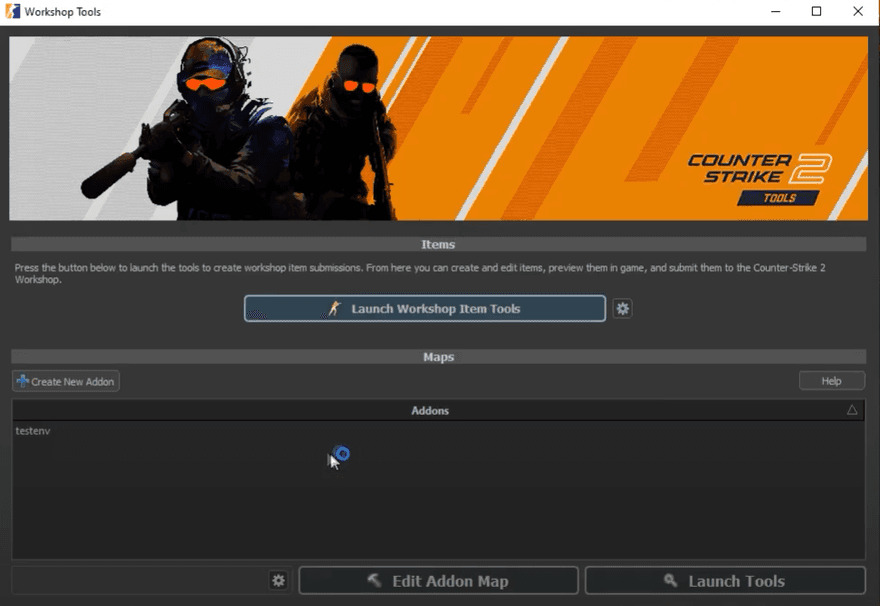Screen dimensions: 880x606
Task: Open the settings gear on the bottom toolbar
Action: pos(278,580)
